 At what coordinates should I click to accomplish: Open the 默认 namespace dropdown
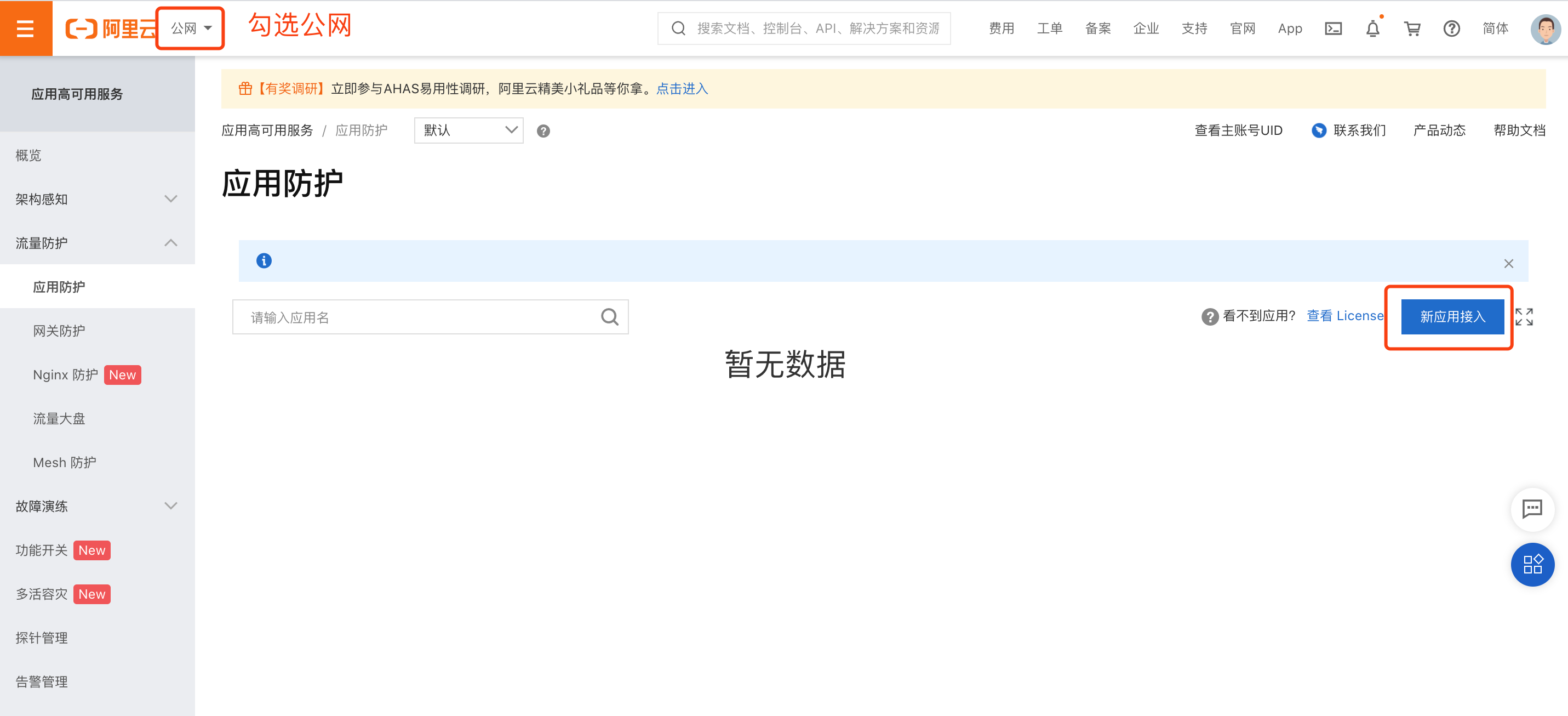[x=468, y=130]
